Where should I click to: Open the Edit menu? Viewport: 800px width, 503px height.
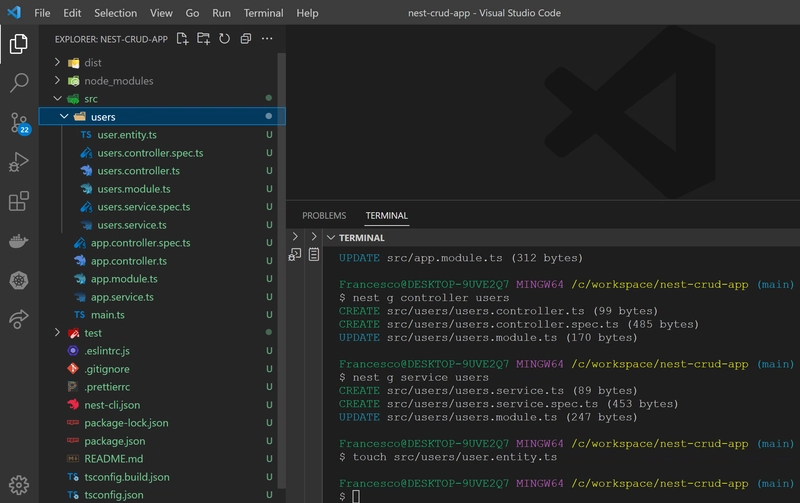pos(72,13)
